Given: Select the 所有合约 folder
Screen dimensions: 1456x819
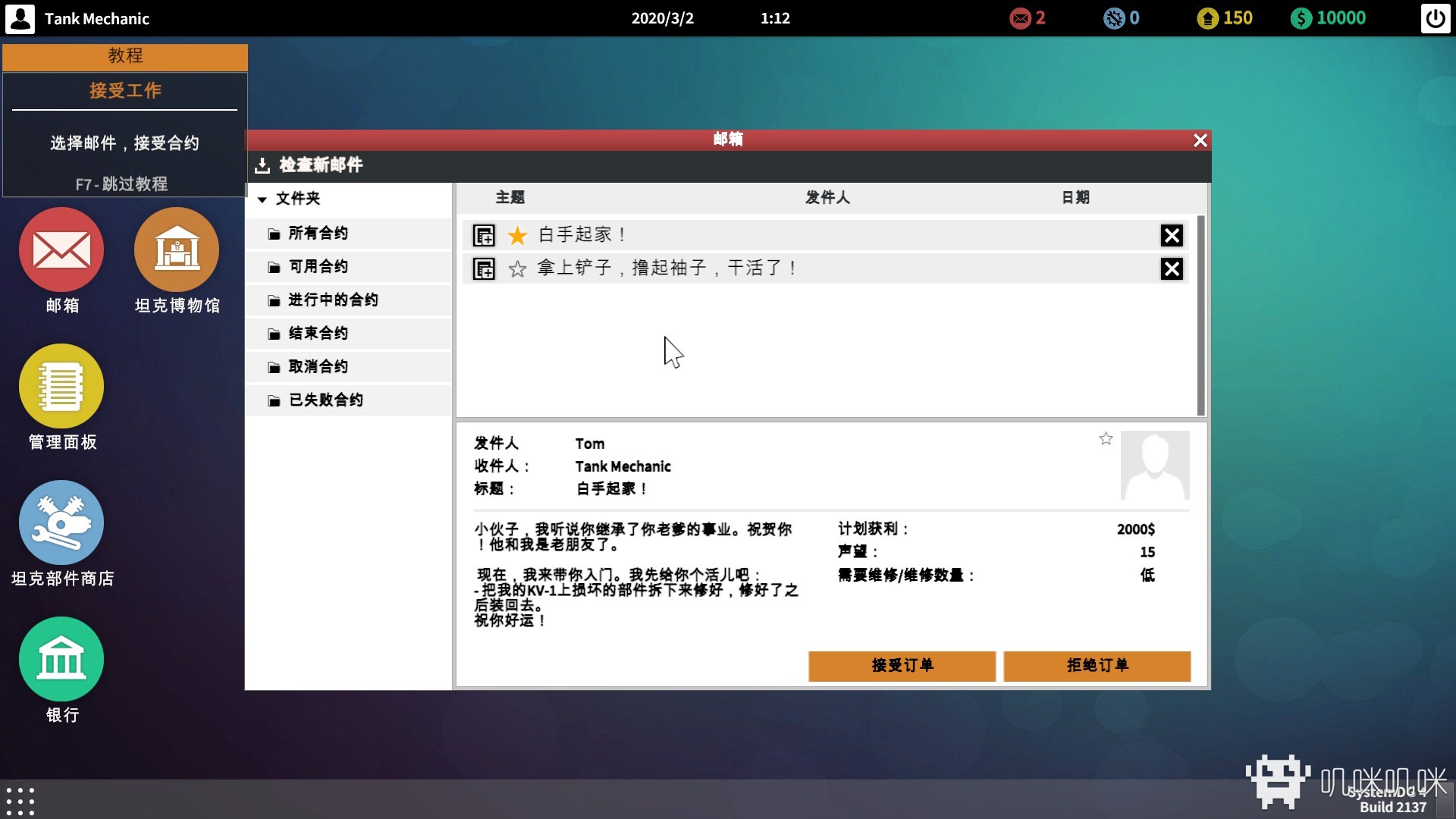Looking at the screenshot, I should pyautogui.click(x=348, y=234).
